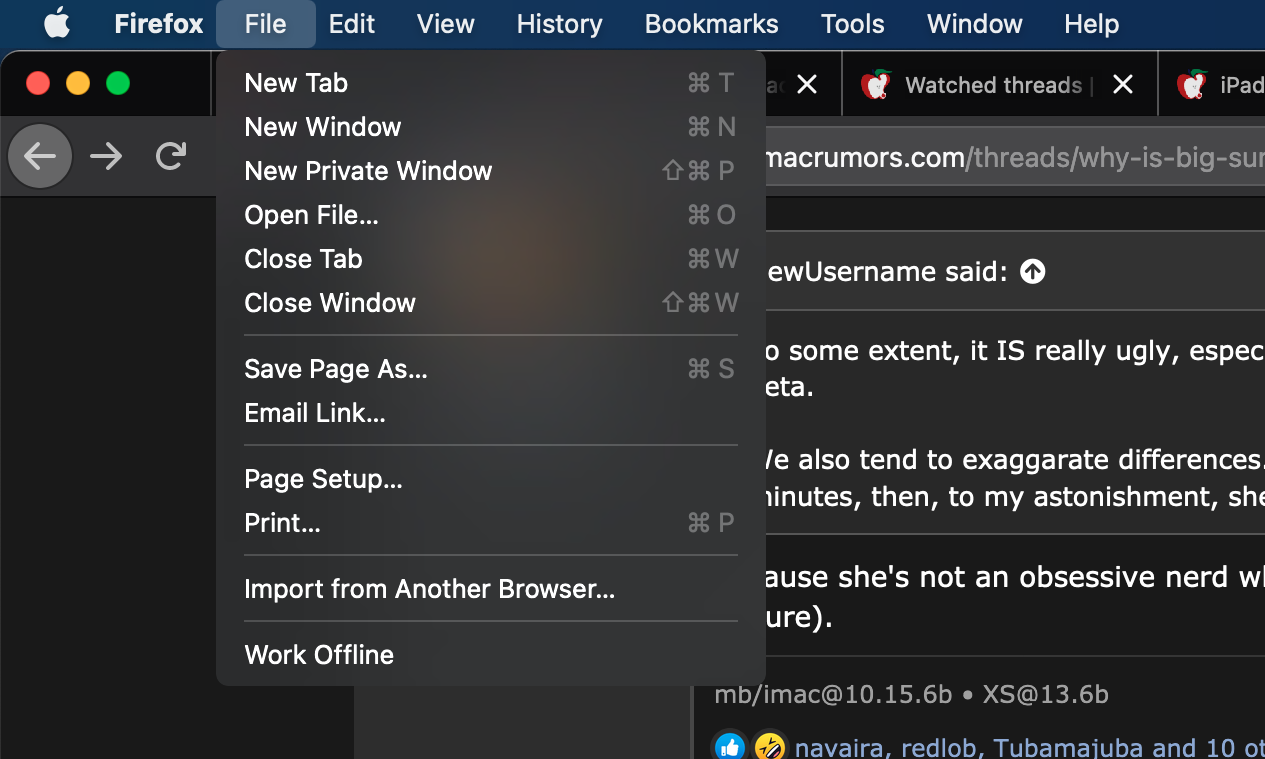The height and width of the screenshot is (759, 1265).
Task: Switch to the iPad tab
Action: point(1213,85)
